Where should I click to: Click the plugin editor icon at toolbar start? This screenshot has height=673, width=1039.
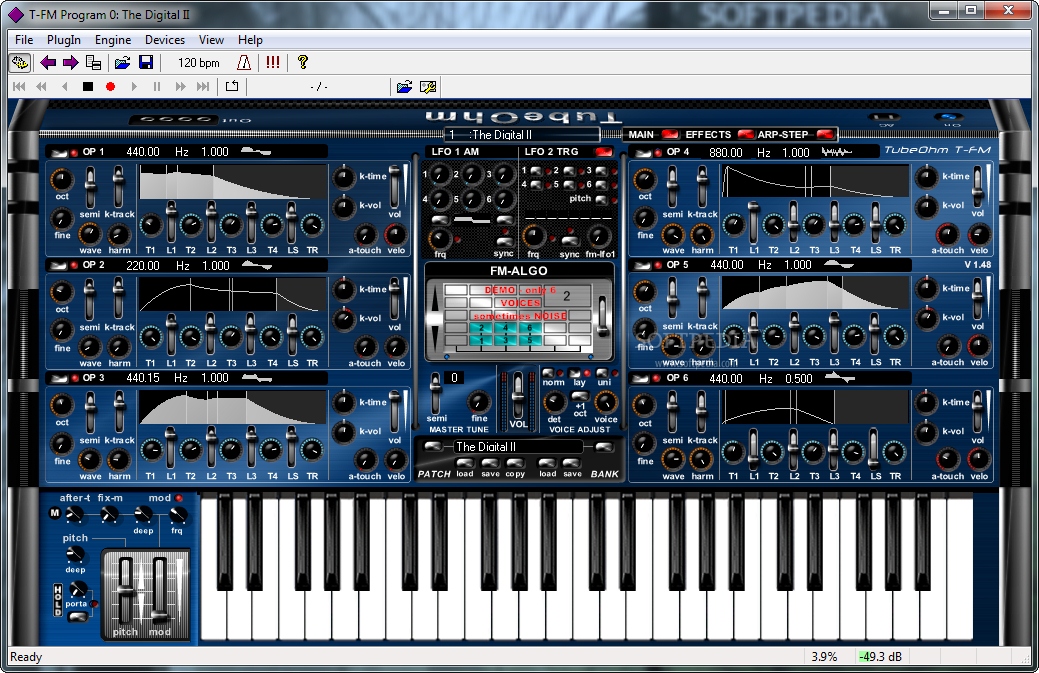[x=20, y=63]
